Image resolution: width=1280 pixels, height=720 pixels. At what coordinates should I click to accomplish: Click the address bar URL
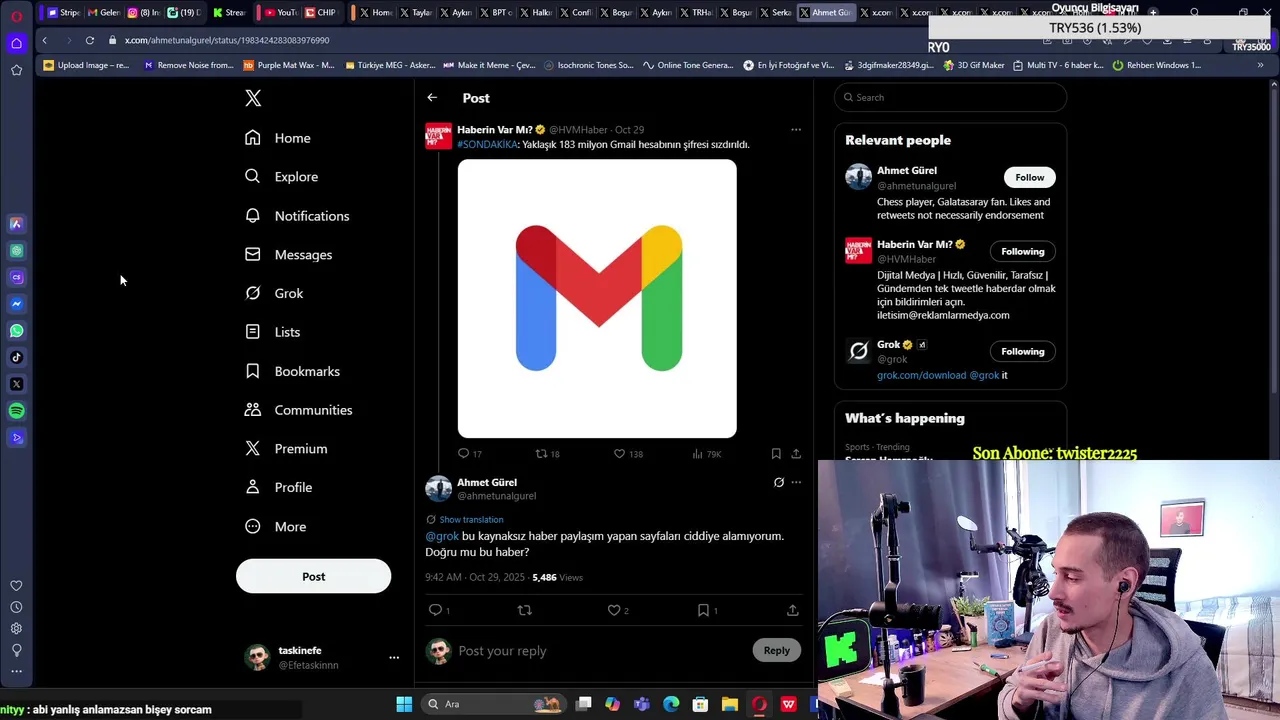tap(227, 40)
